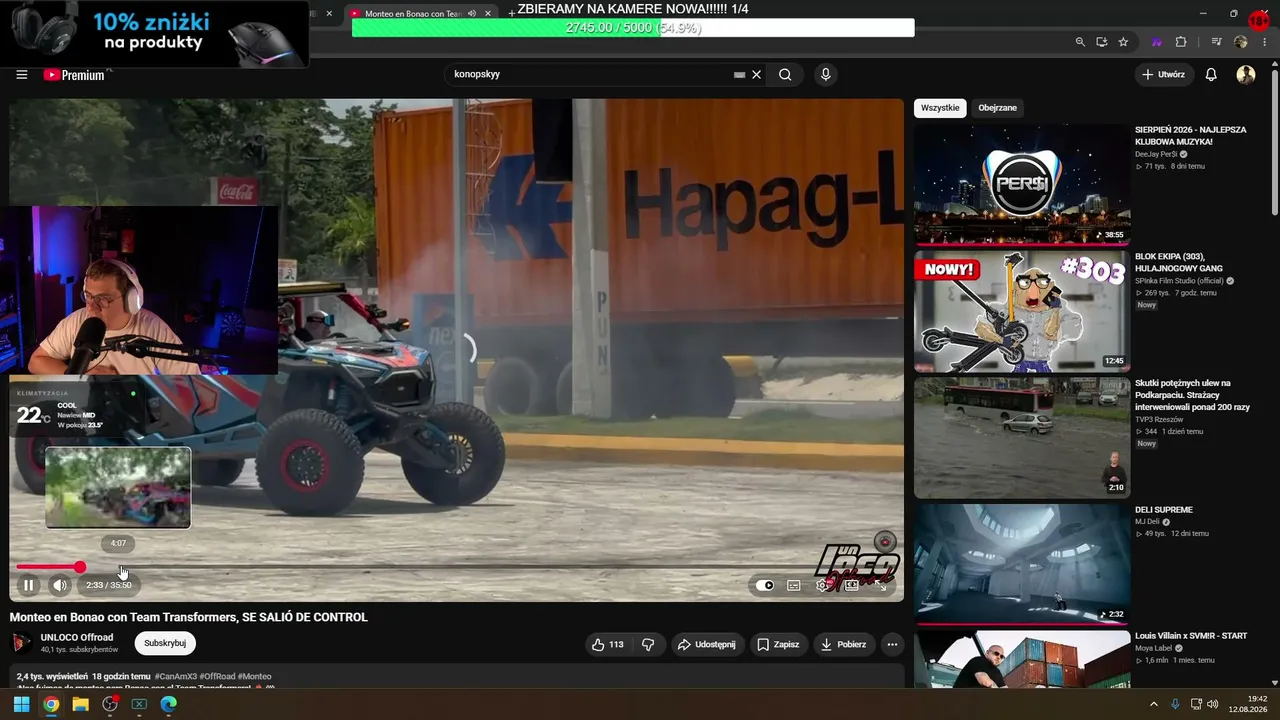
Task: Open the Chrome three-dot menu
Action: coord(1264,42)
